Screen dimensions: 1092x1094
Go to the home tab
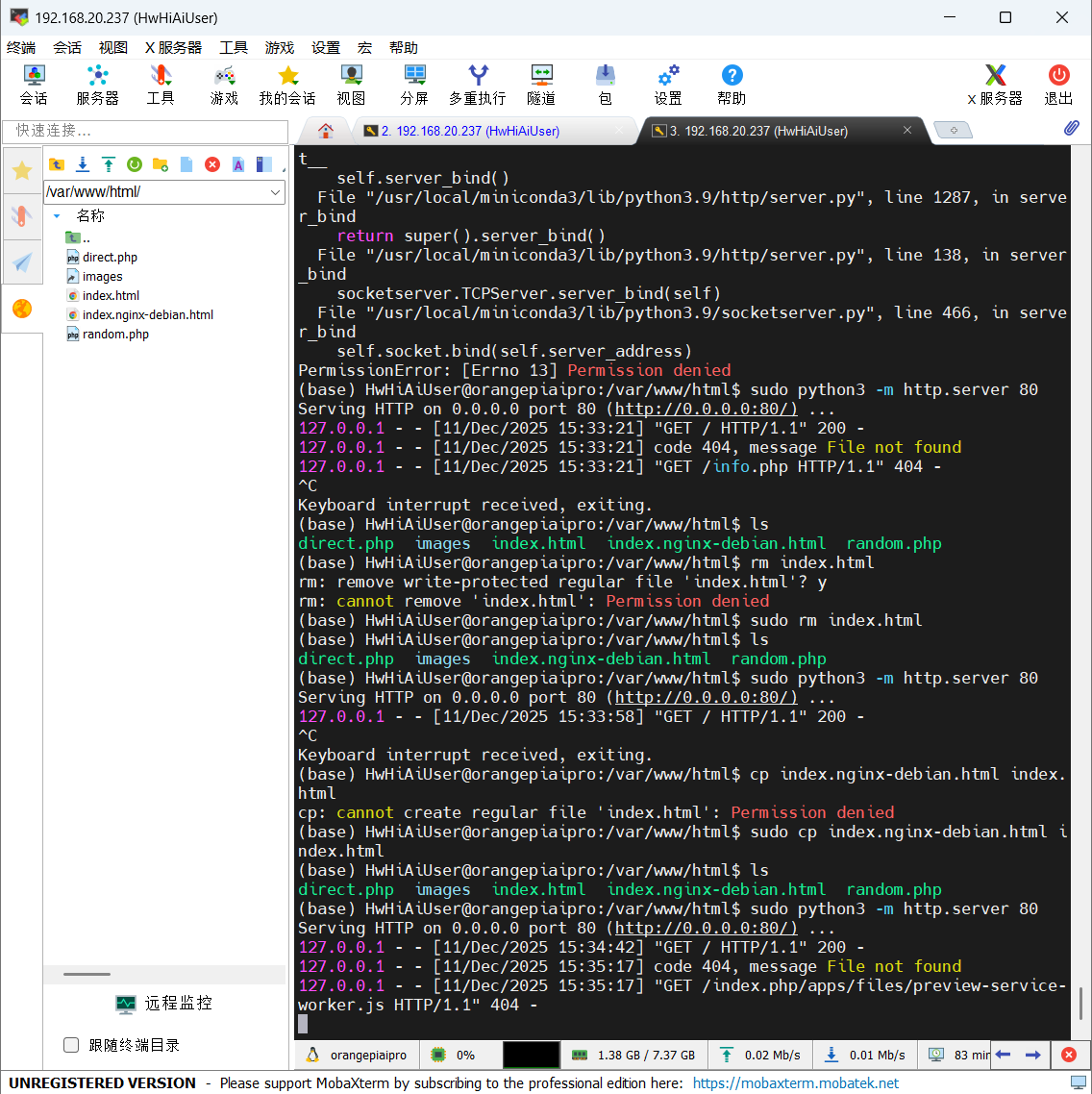(325, 131)
